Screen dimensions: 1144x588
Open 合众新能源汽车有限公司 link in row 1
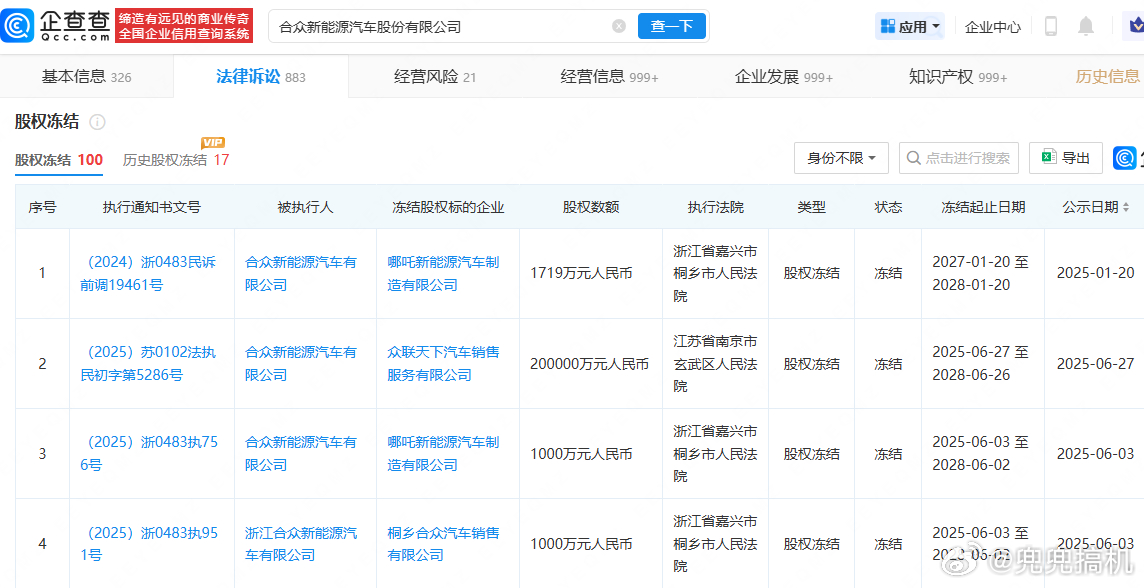point(301,273)
